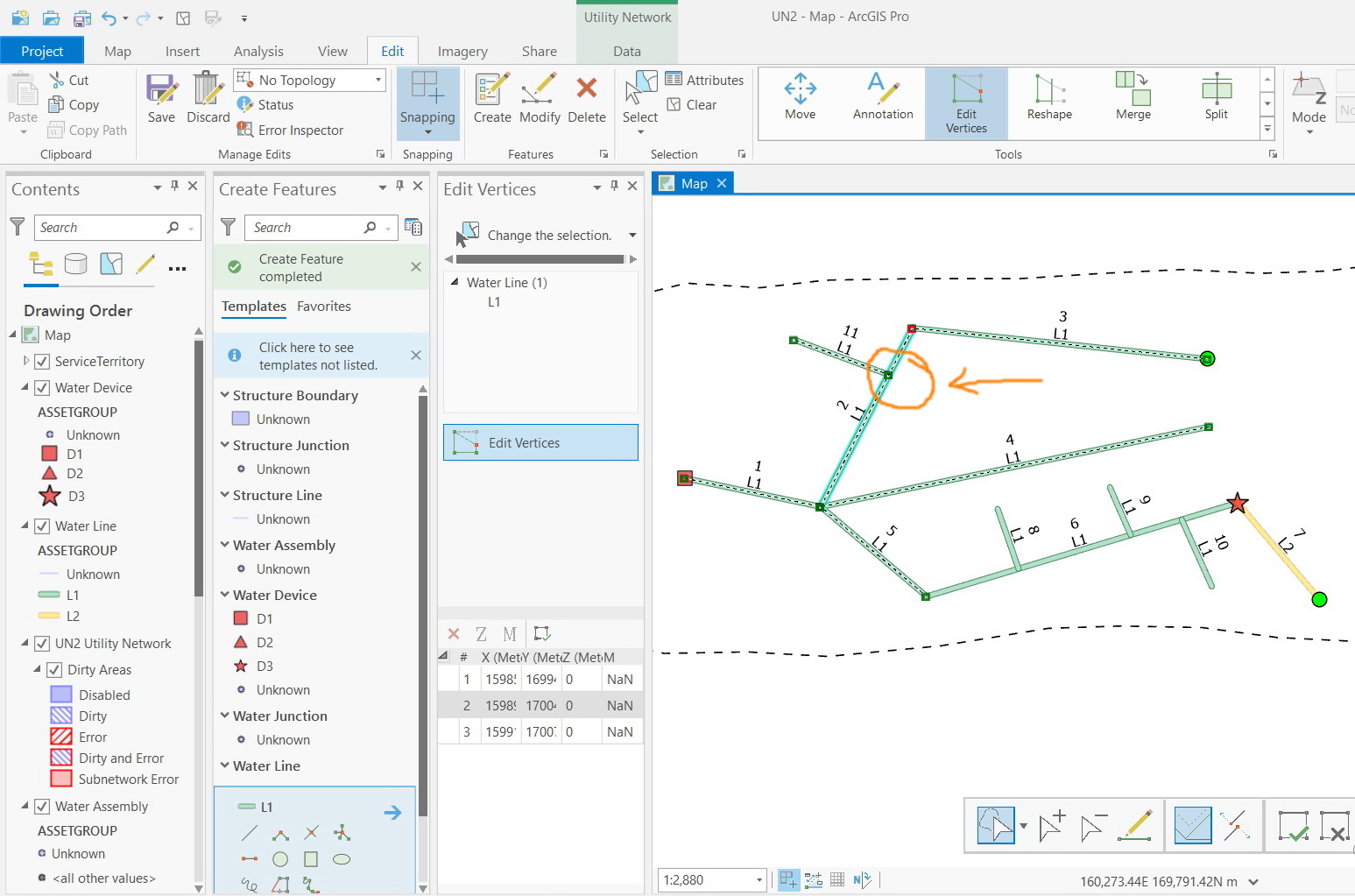The height and width of the screenshot is (896, 1355).
Task: Launch the Modify features tool
Action: [x=540, y=98]
